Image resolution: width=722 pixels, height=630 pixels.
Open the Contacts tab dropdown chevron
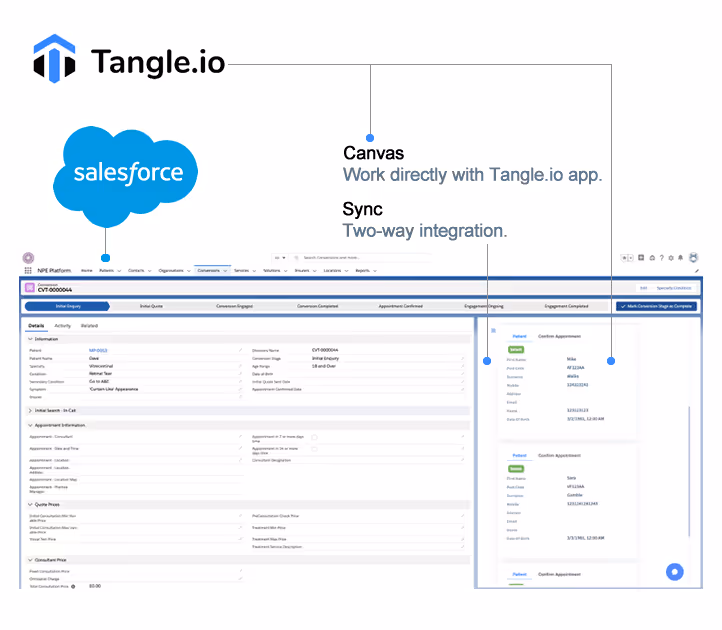coord(149,271)
